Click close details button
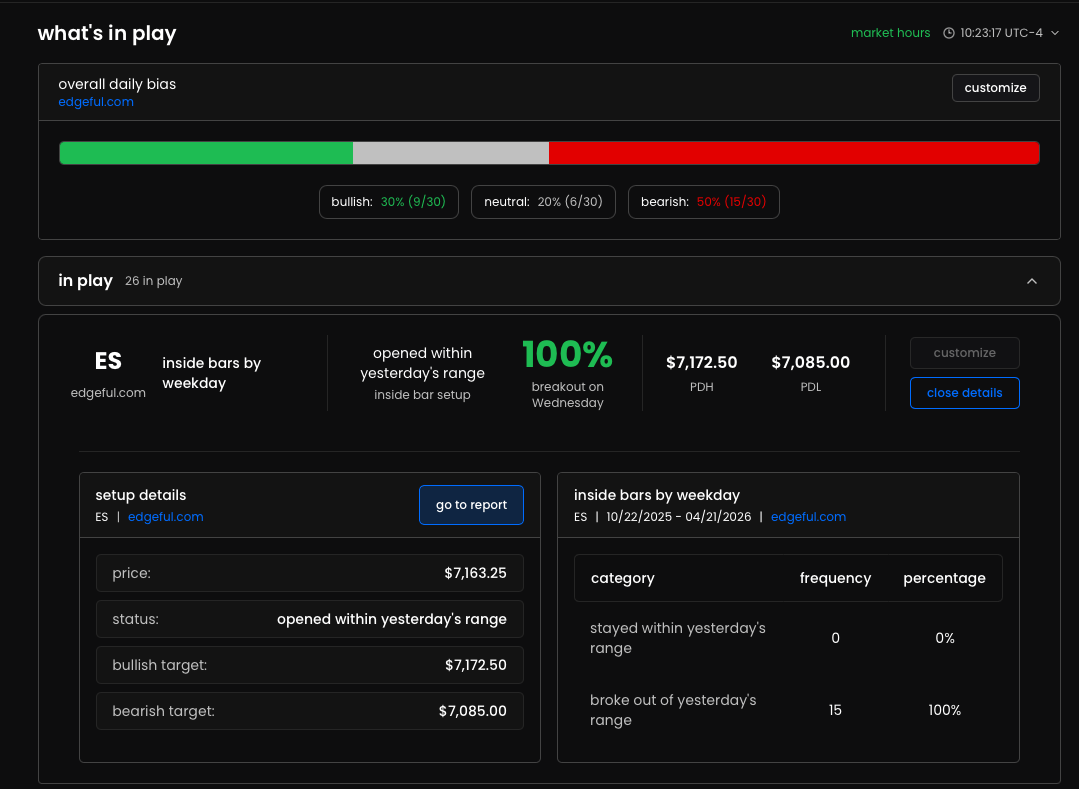 tap(964, 393)
